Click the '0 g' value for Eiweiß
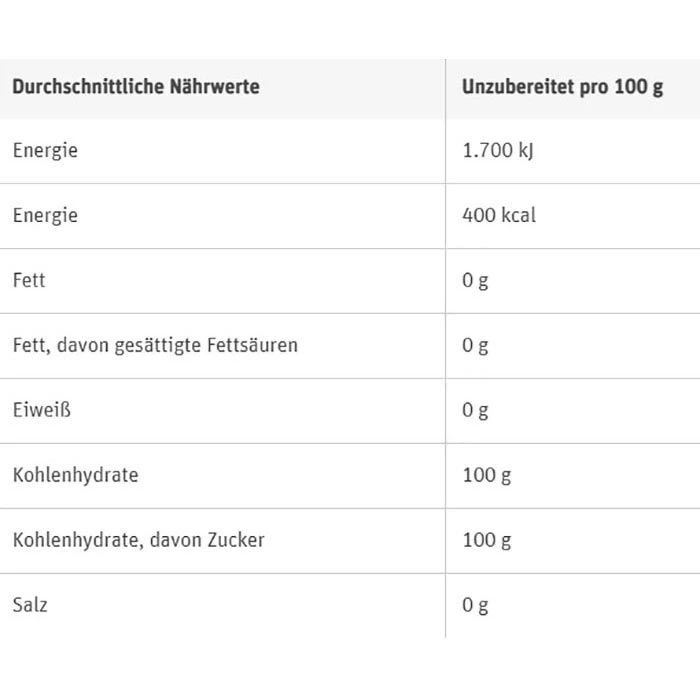This screenshot has height=700, width=700. pyautogui.click(x=475, y=411)
